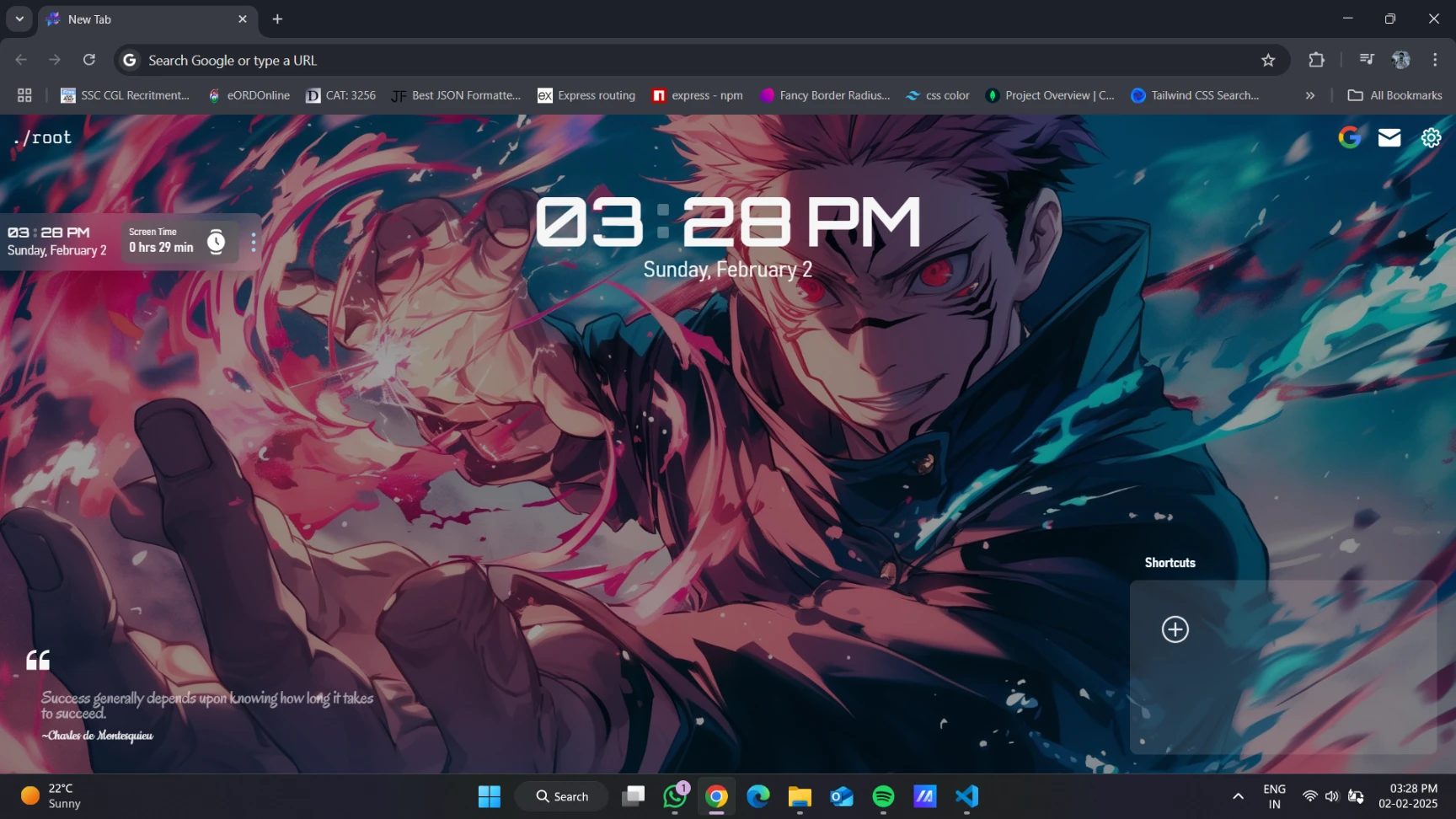Open the new tab settings gear
Screen dimensions: 1456x819
pos(1431,137)
